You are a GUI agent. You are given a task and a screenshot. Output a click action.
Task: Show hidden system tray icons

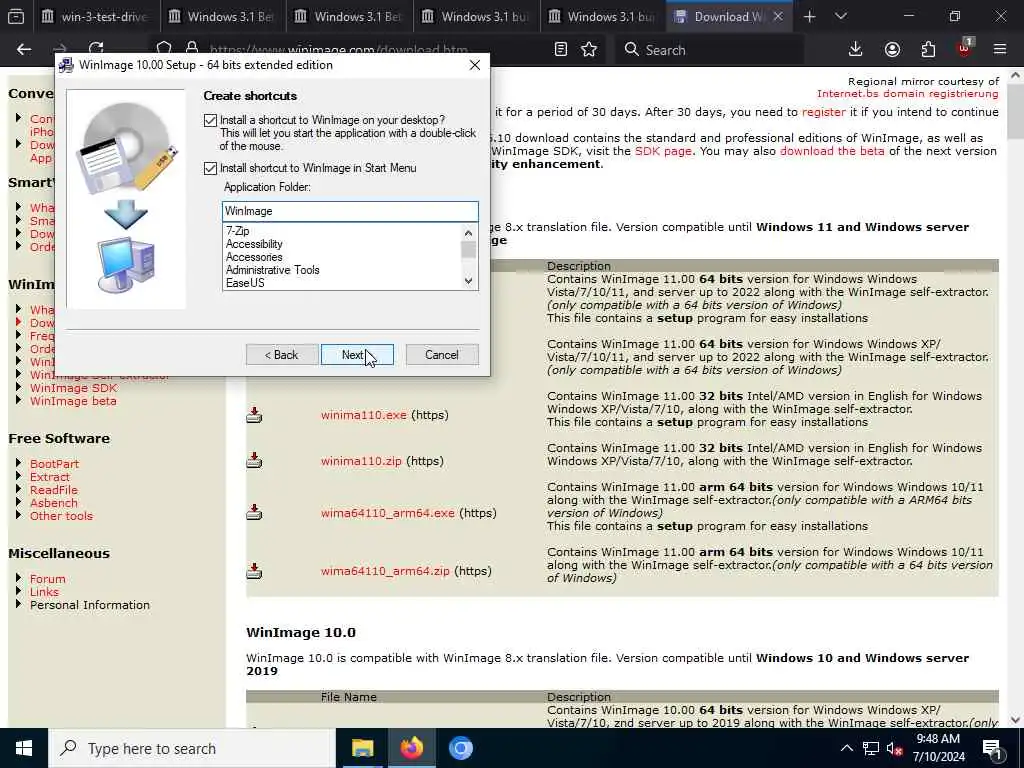[846, 749]
